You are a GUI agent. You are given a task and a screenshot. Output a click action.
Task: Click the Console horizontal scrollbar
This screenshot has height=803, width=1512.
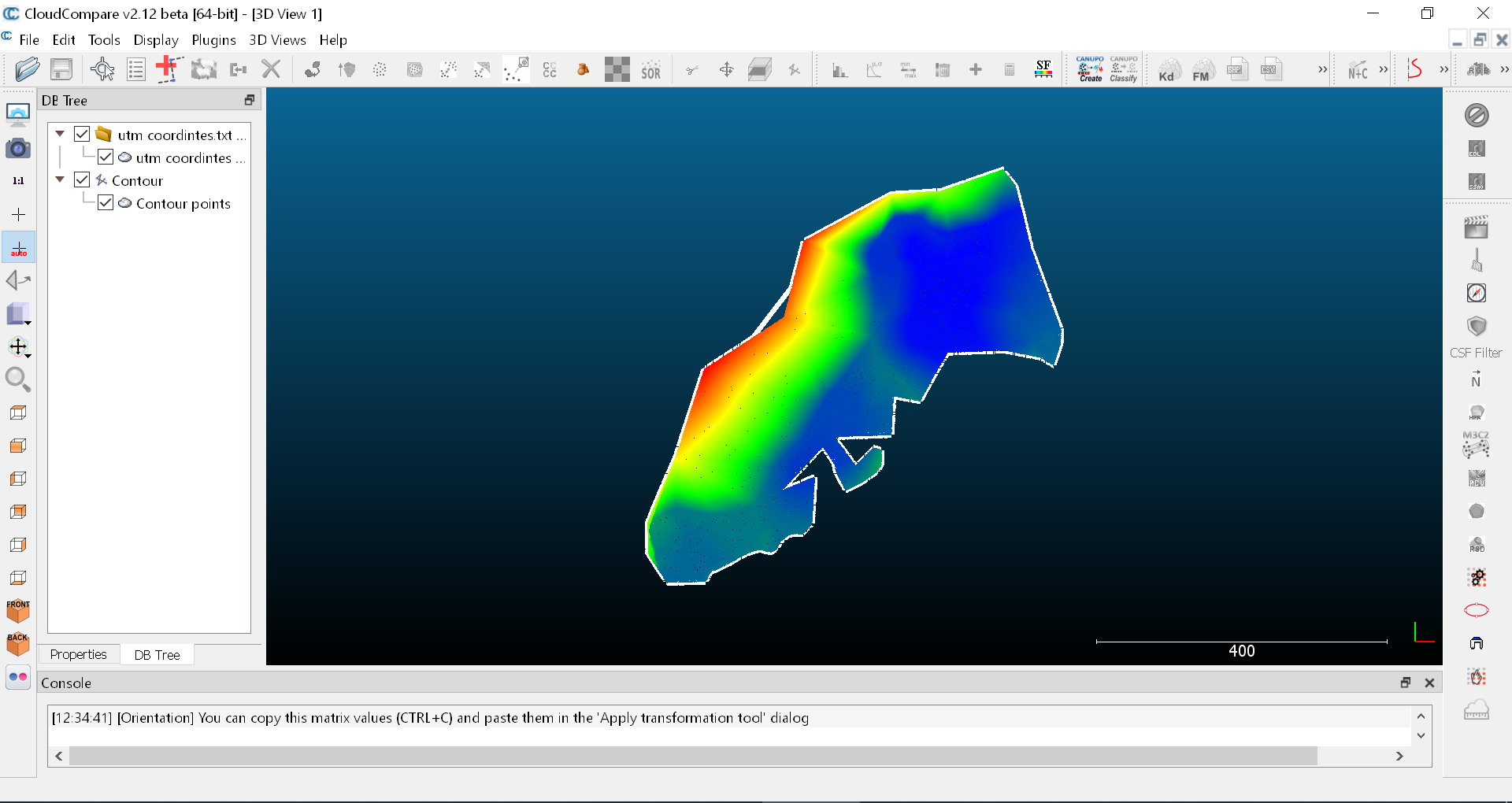click(x=693, y=756)
